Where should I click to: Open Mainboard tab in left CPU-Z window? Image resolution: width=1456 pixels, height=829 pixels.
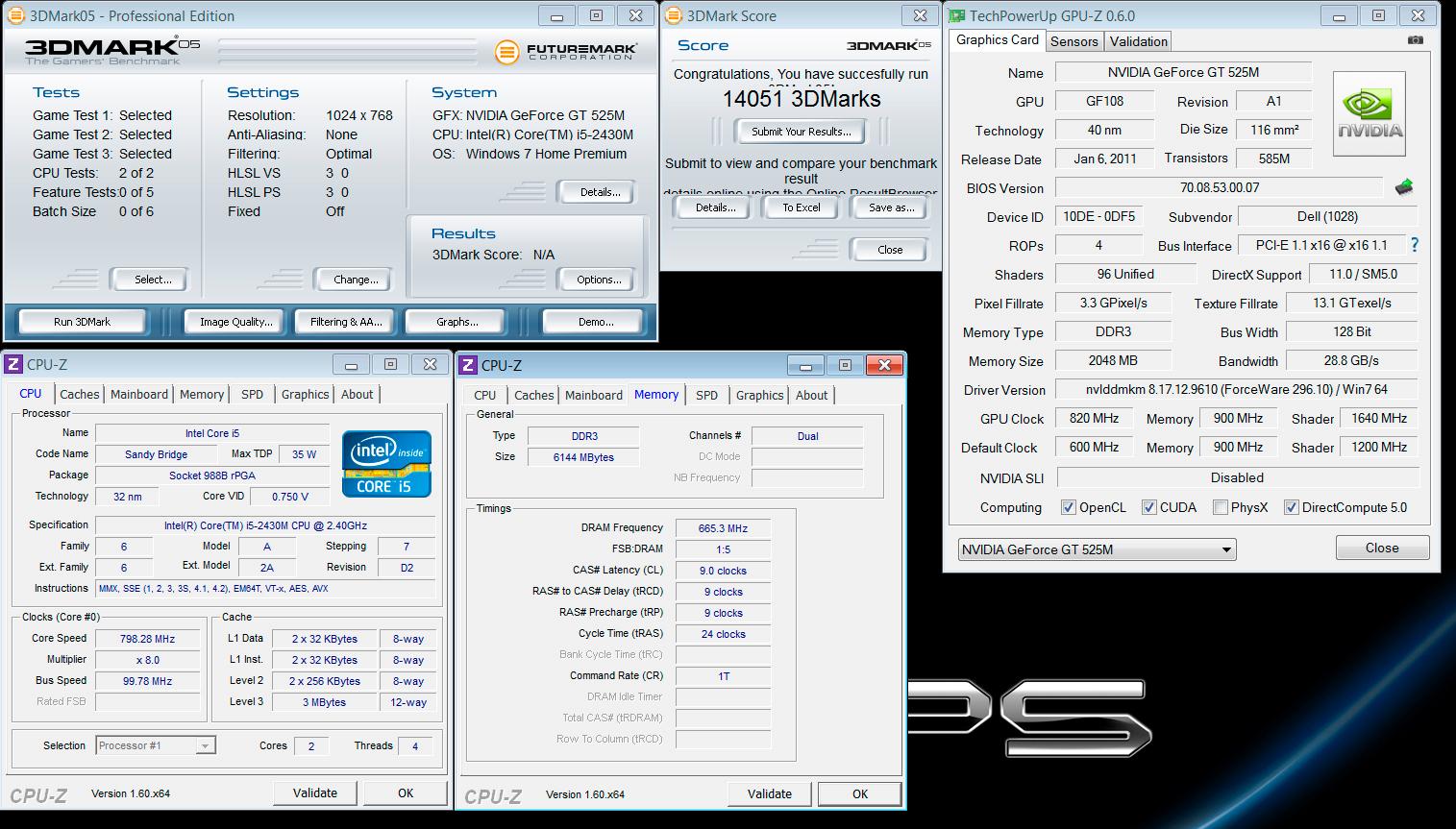(x=138, y=394)
